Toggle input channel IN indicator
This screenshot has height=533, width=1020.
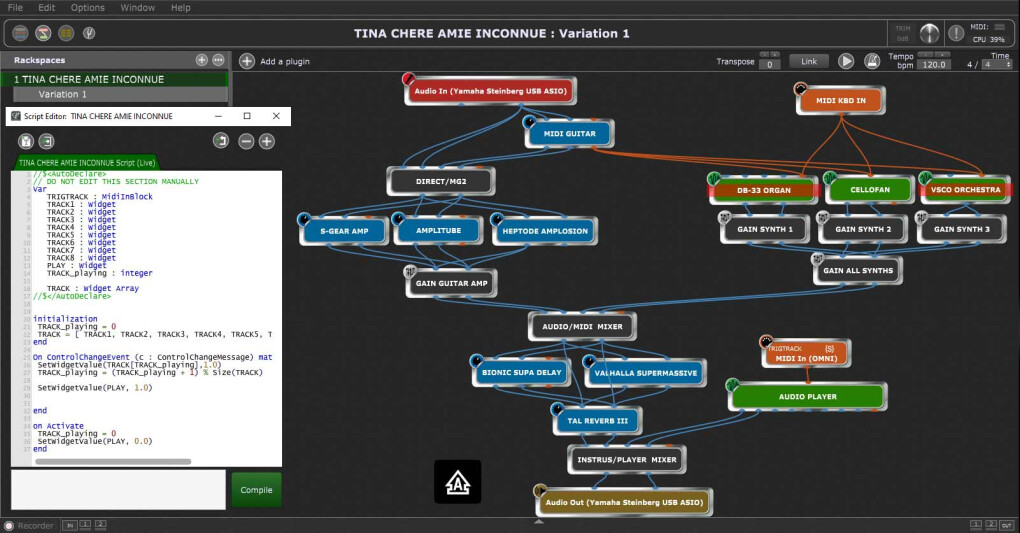click(70, 525)
